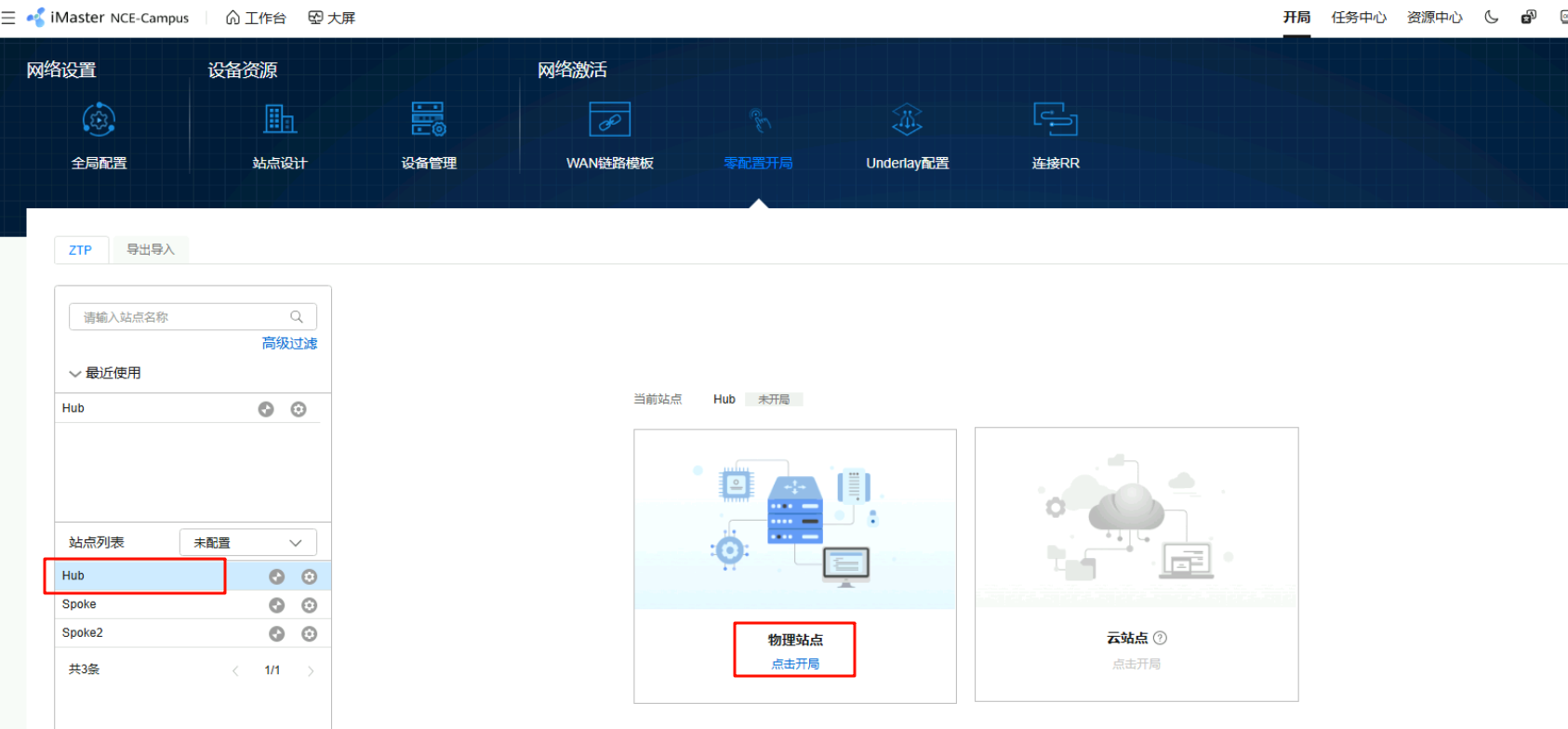1568x729 pixels.
Task: Select Spoke in the site list
Action: click(x=80, y=604)
